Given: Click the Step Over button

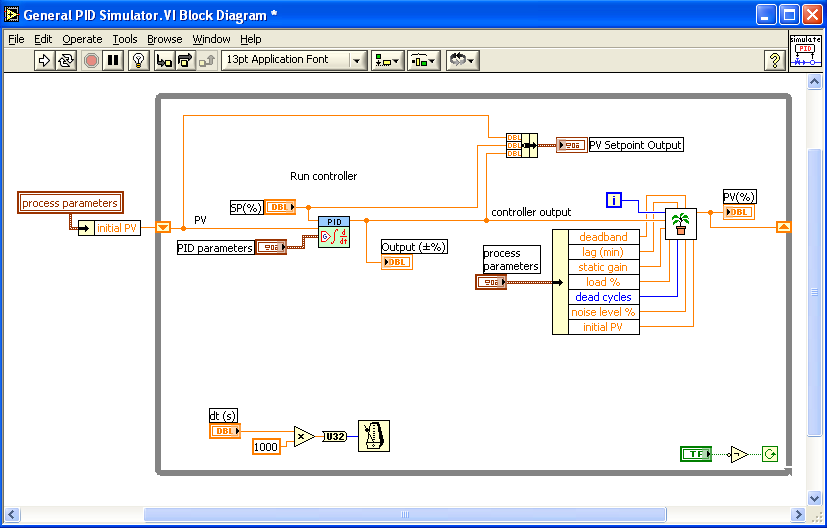Looking at the screenshot, I should (x=185, y=60).
